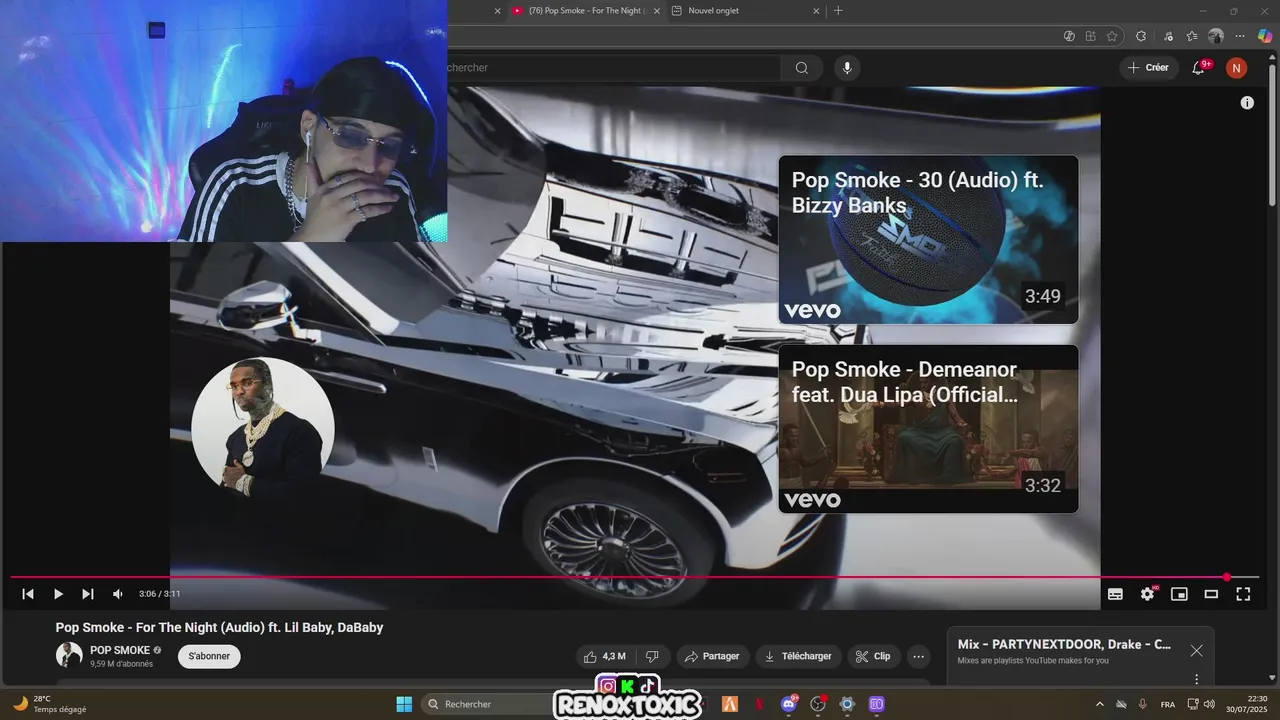The width and height of the screenshot is (1280, 720).
Task: Toggle theater mode view
Action: (x=1211, y=594)
